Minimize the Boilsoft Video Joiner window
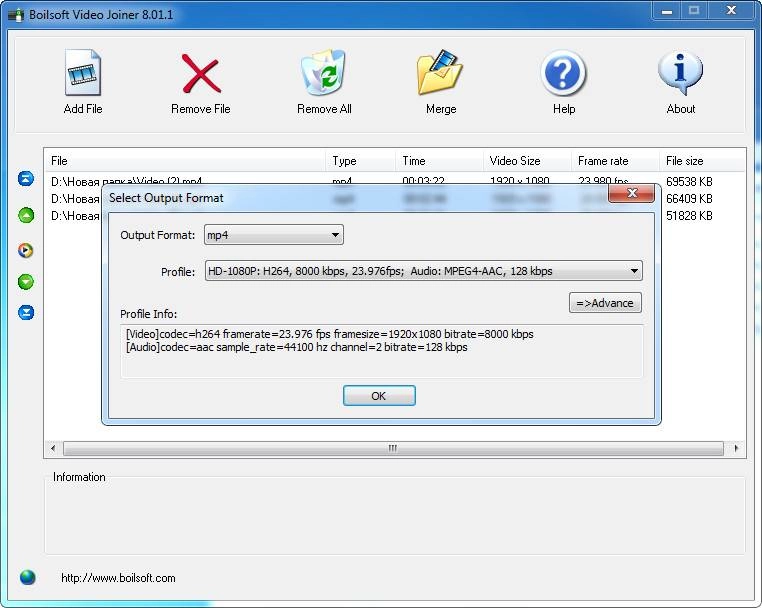The height and width of the screenshot is (608, 762). (667, 11)
